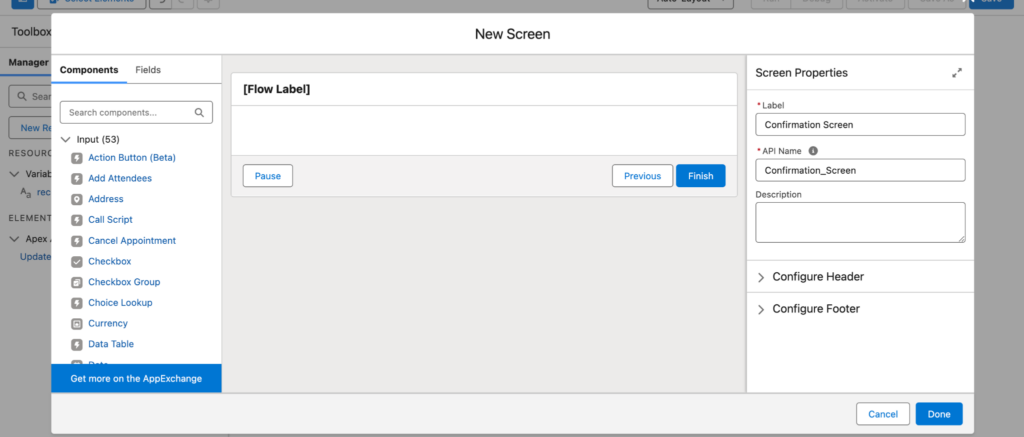
Task: Select the Action Button (Beta) component icon
Action: pyautogui.click(x=77, y=158)
